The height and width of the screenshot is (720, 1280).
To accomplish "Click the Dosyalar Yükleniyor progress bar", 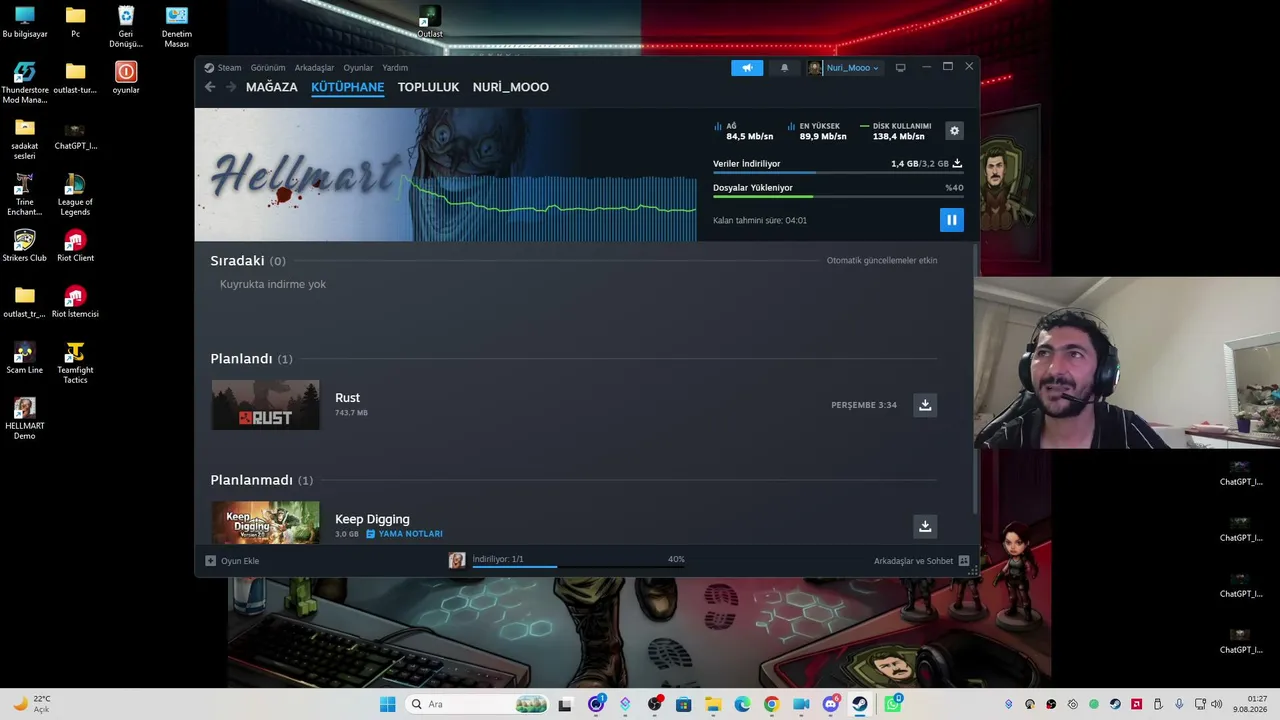I will coord(838,197).
